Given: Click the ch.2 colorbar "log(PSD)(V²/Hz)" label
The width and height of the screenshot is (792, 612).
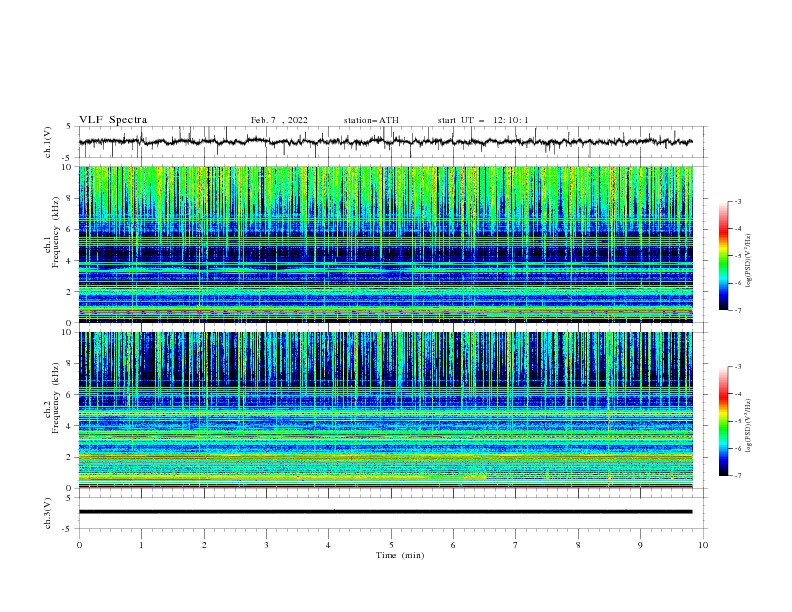Looking at the screenshot, I should coord(749,426).
